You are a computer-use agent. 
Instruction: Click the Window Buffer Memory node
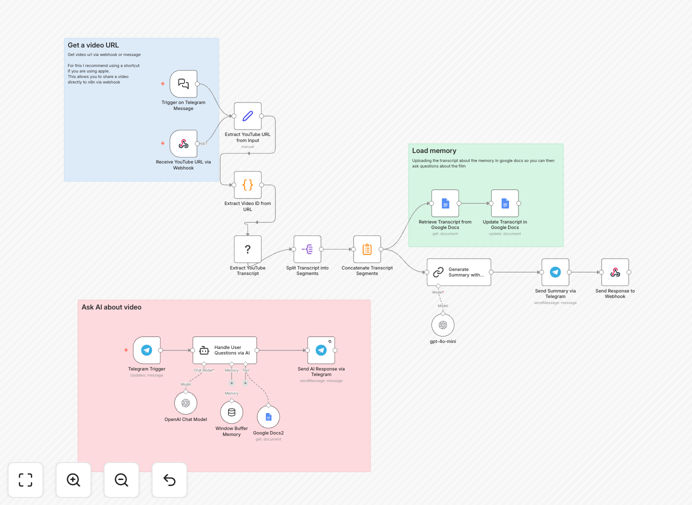(231, 412)
